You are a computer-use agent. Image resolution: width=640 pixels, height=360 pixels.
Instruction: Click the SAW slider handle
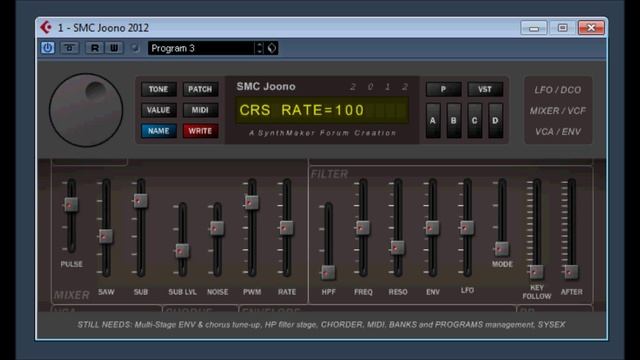(x=106, y=236)
